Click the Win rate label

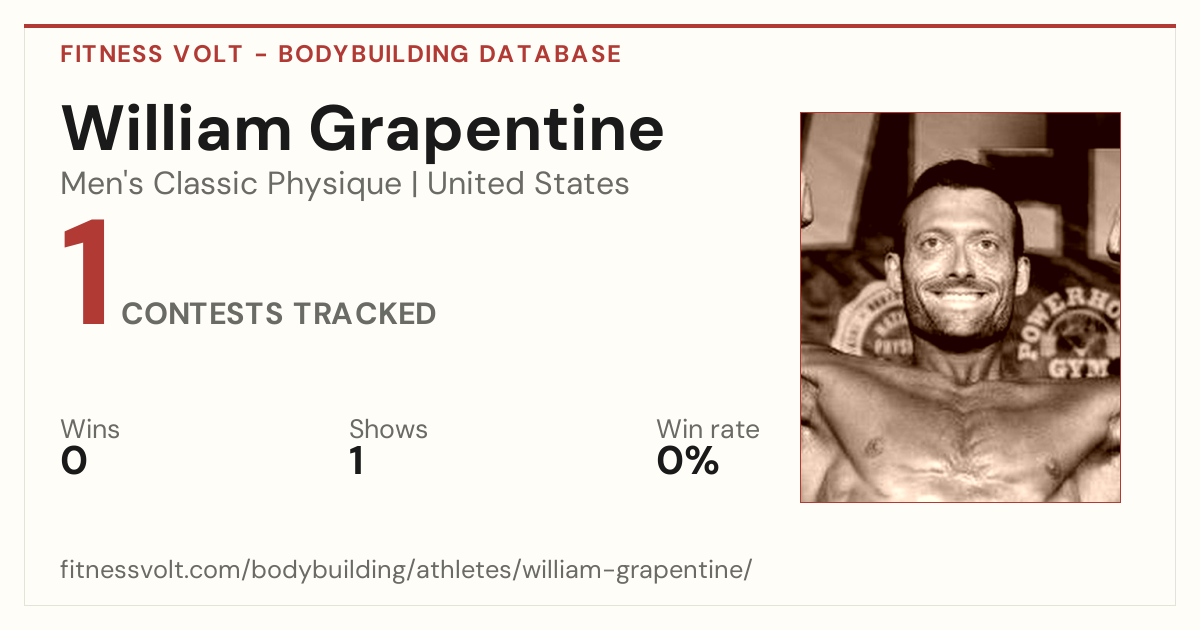click(708, 429)
